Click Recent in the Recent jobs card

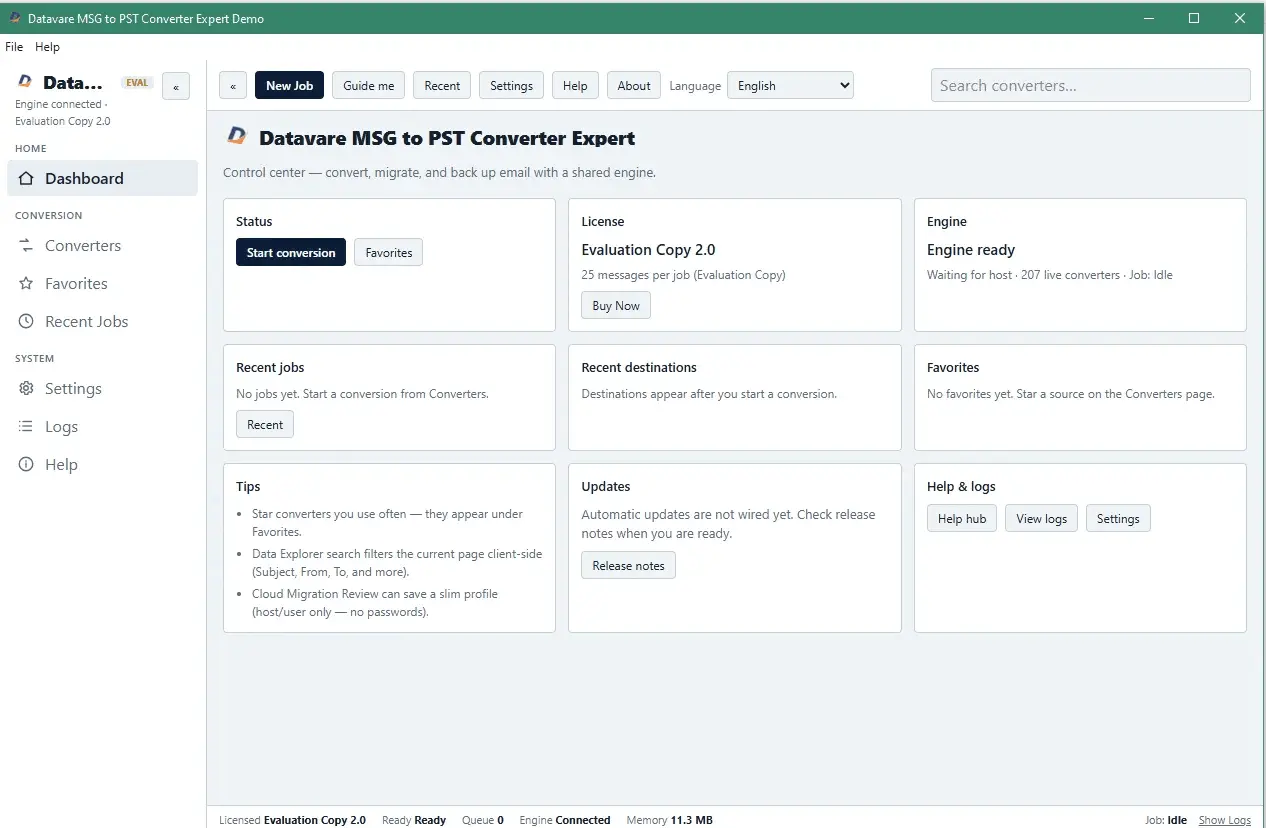265,424
